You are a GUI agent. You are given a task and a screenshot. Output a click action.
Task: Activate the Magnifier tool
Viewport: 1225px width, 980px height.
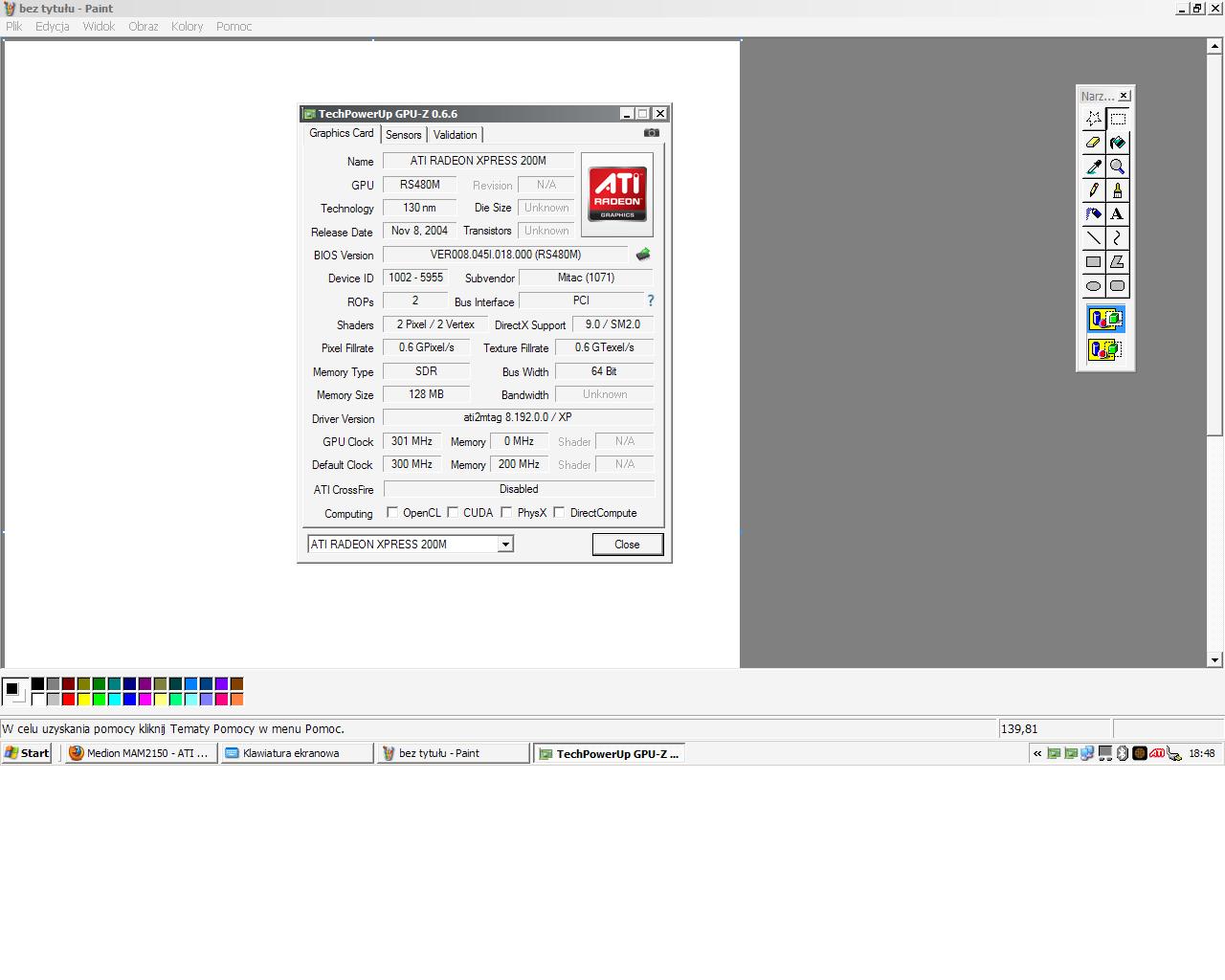coord(1118,167)
